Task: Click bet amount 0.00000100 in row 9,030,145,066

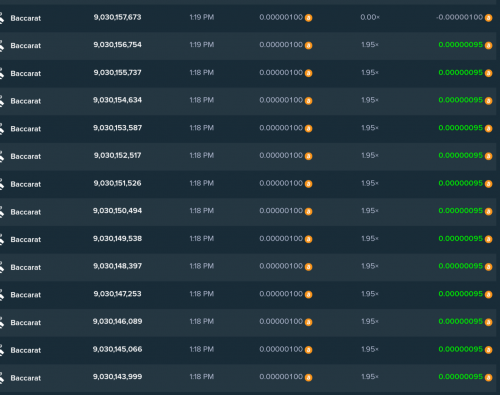Action: (x=281, y=349)
